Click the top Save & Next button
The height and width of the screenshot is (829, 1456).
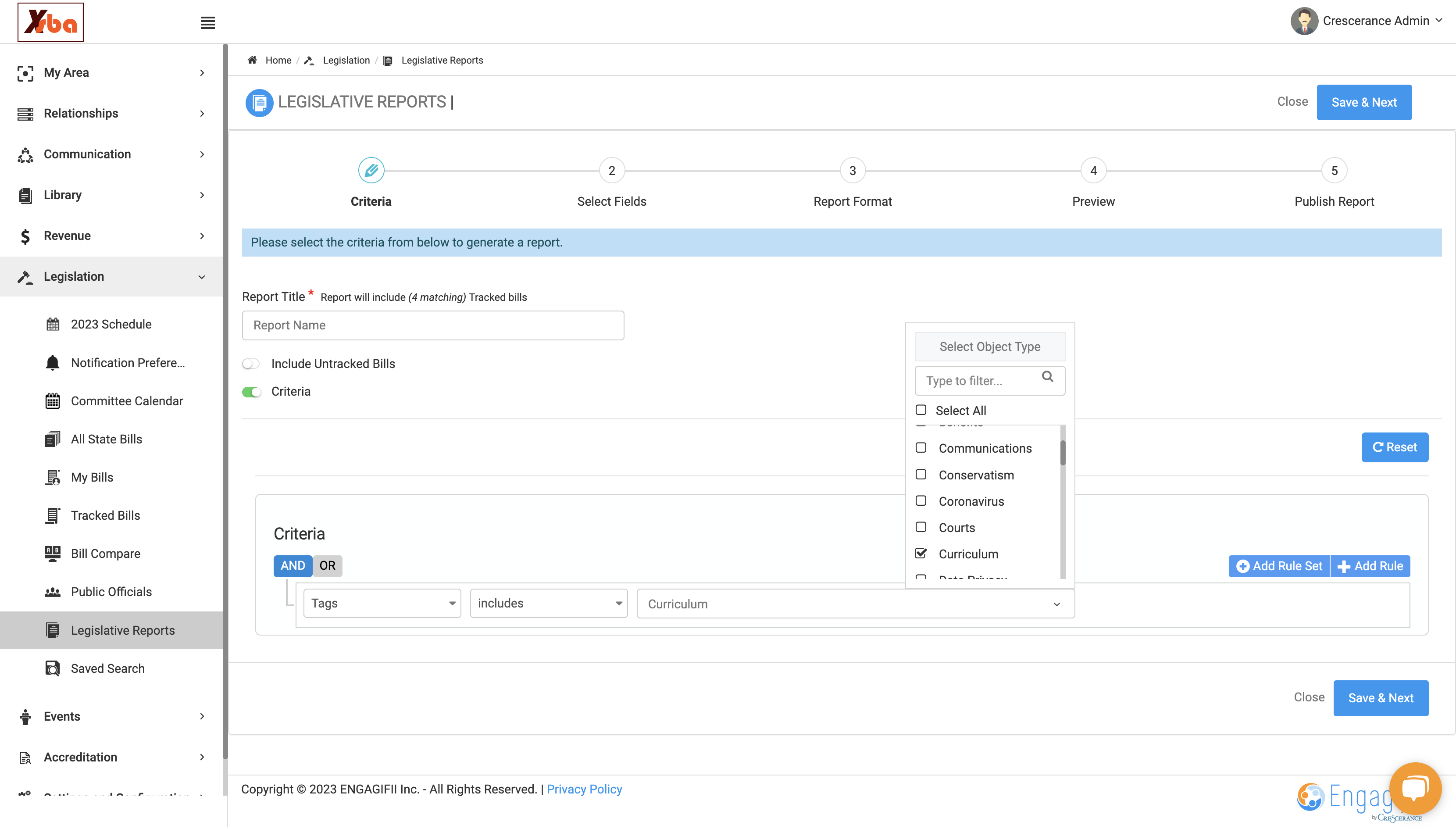click(1364, 102)
